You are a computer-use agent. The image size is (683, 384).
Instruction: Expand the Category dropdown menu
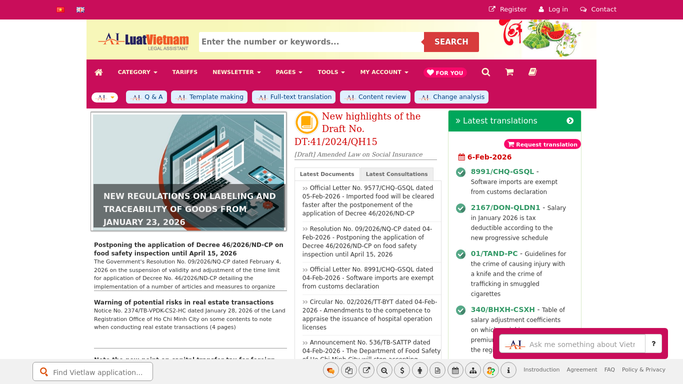click(137, 72)
